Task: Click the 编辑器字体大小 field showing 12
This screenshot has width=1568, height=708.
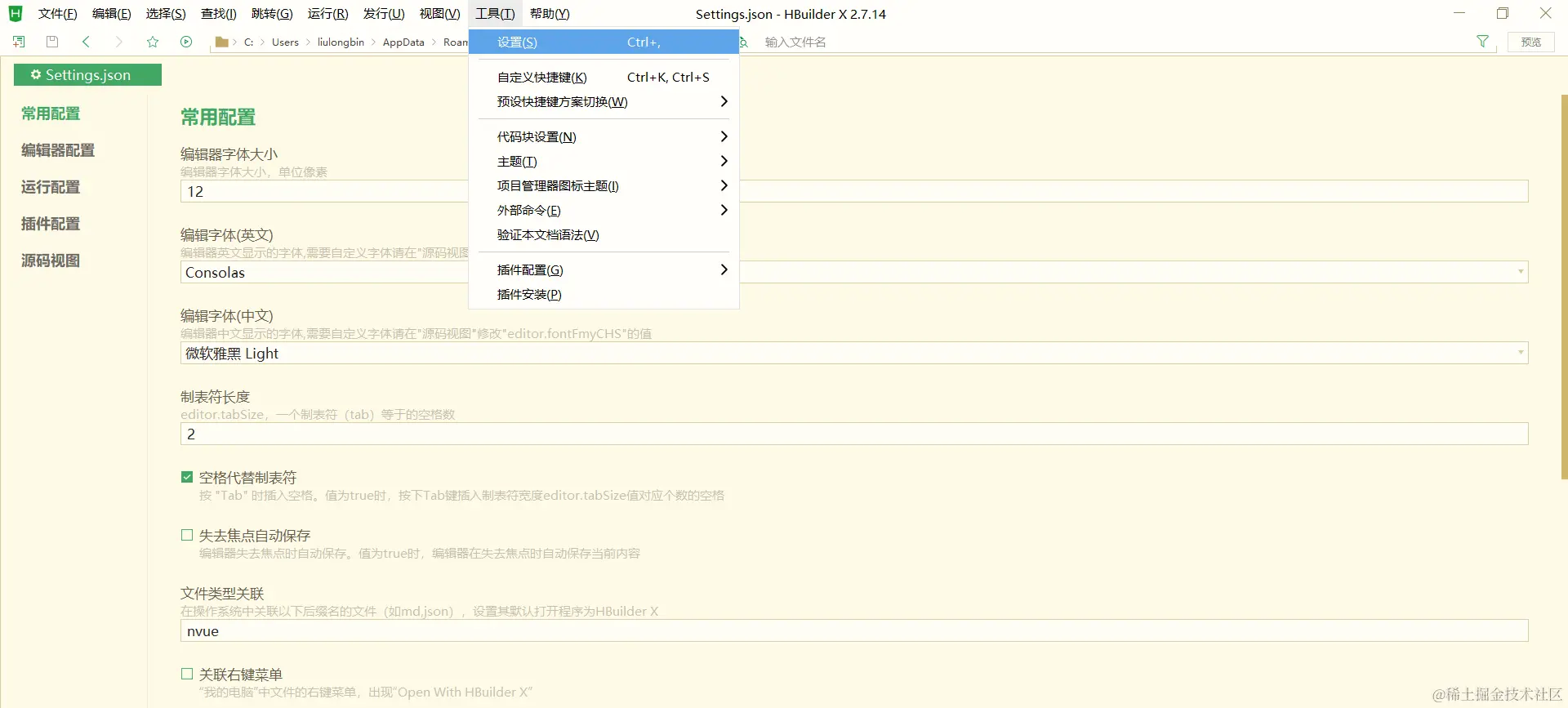Action: point(854,191)
